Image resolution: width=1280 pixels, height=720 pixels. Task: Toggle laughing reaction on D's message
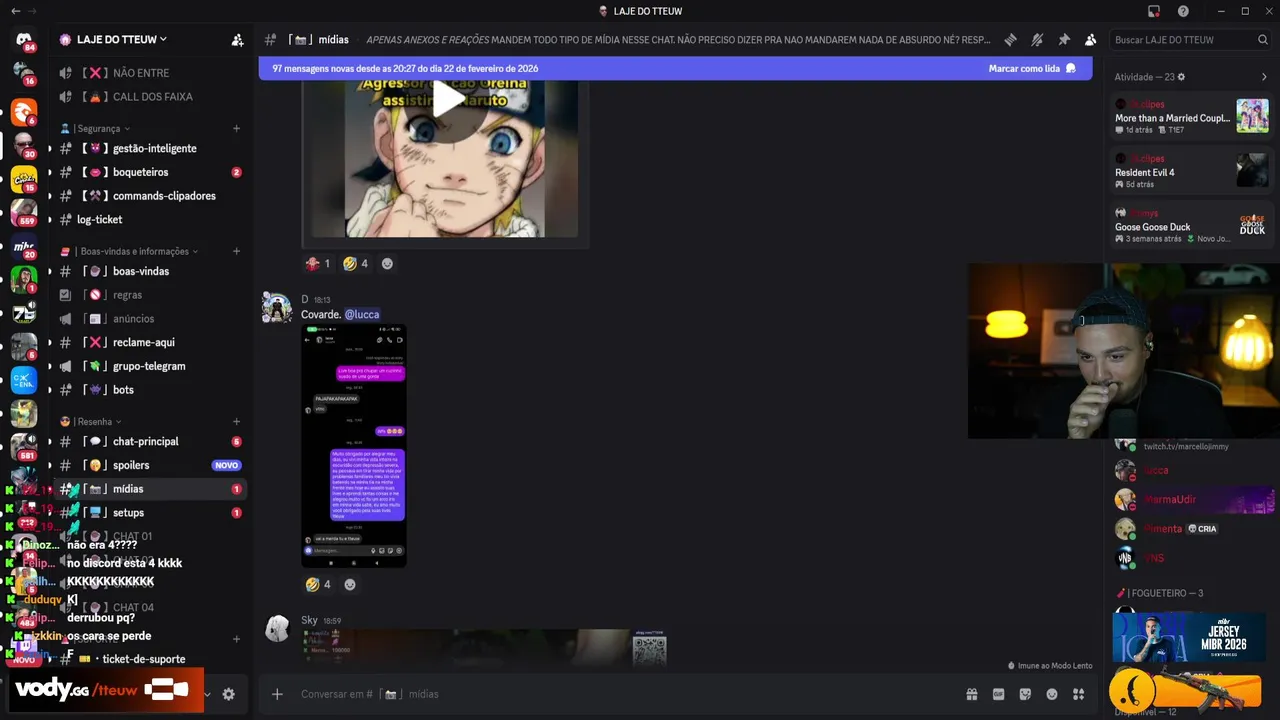[x=318, y=584]
